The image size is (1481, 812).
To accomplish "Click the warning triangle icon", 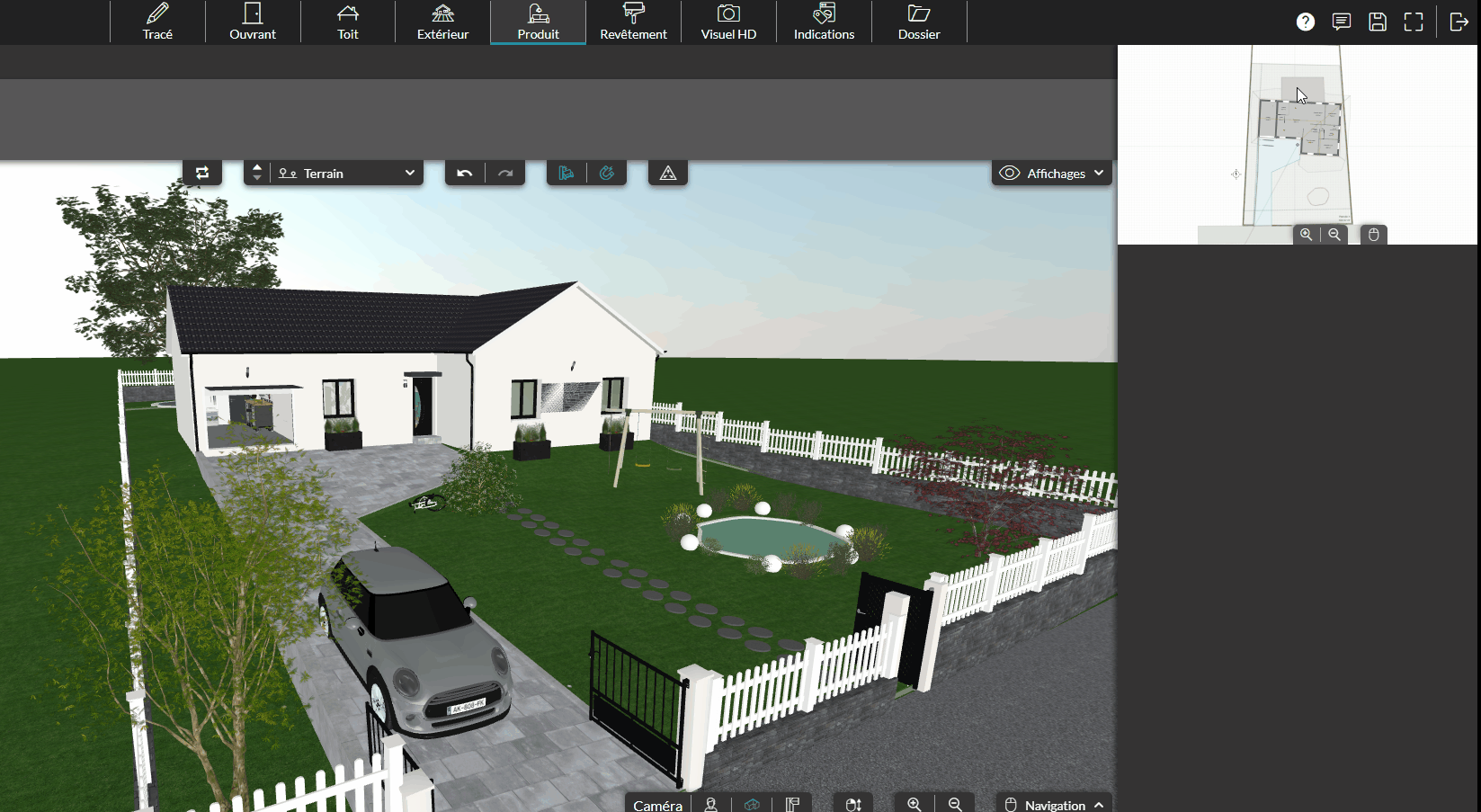I will [x=668, y=174].
